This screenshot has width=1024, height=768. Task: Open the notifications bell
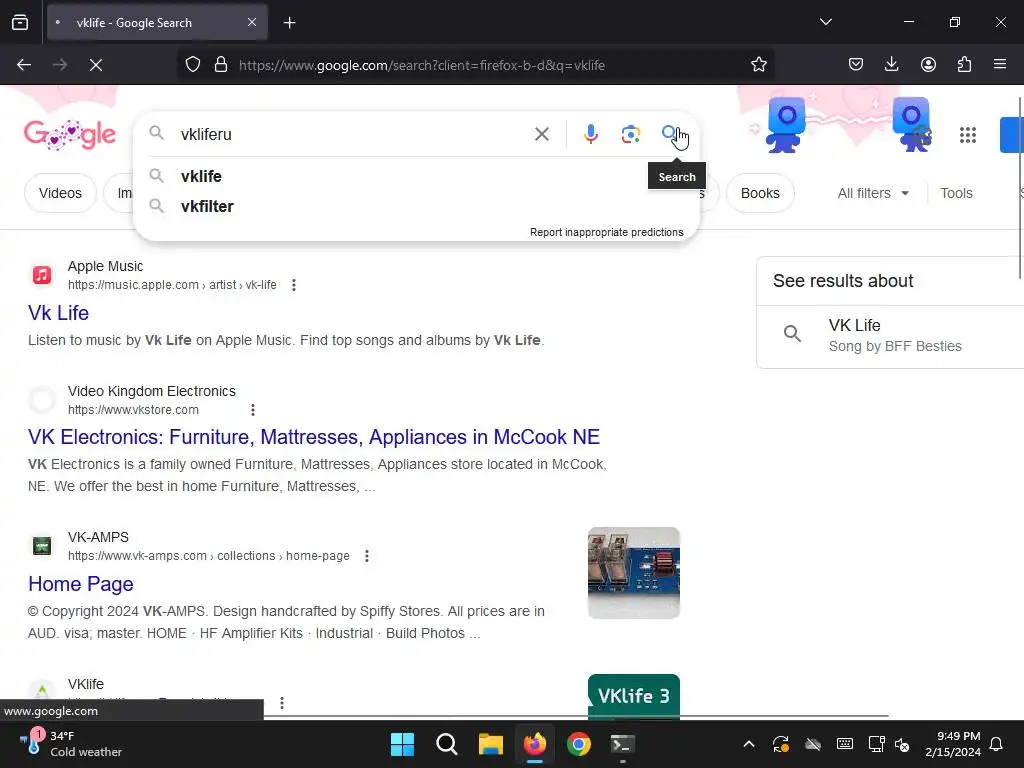point(997,744)
